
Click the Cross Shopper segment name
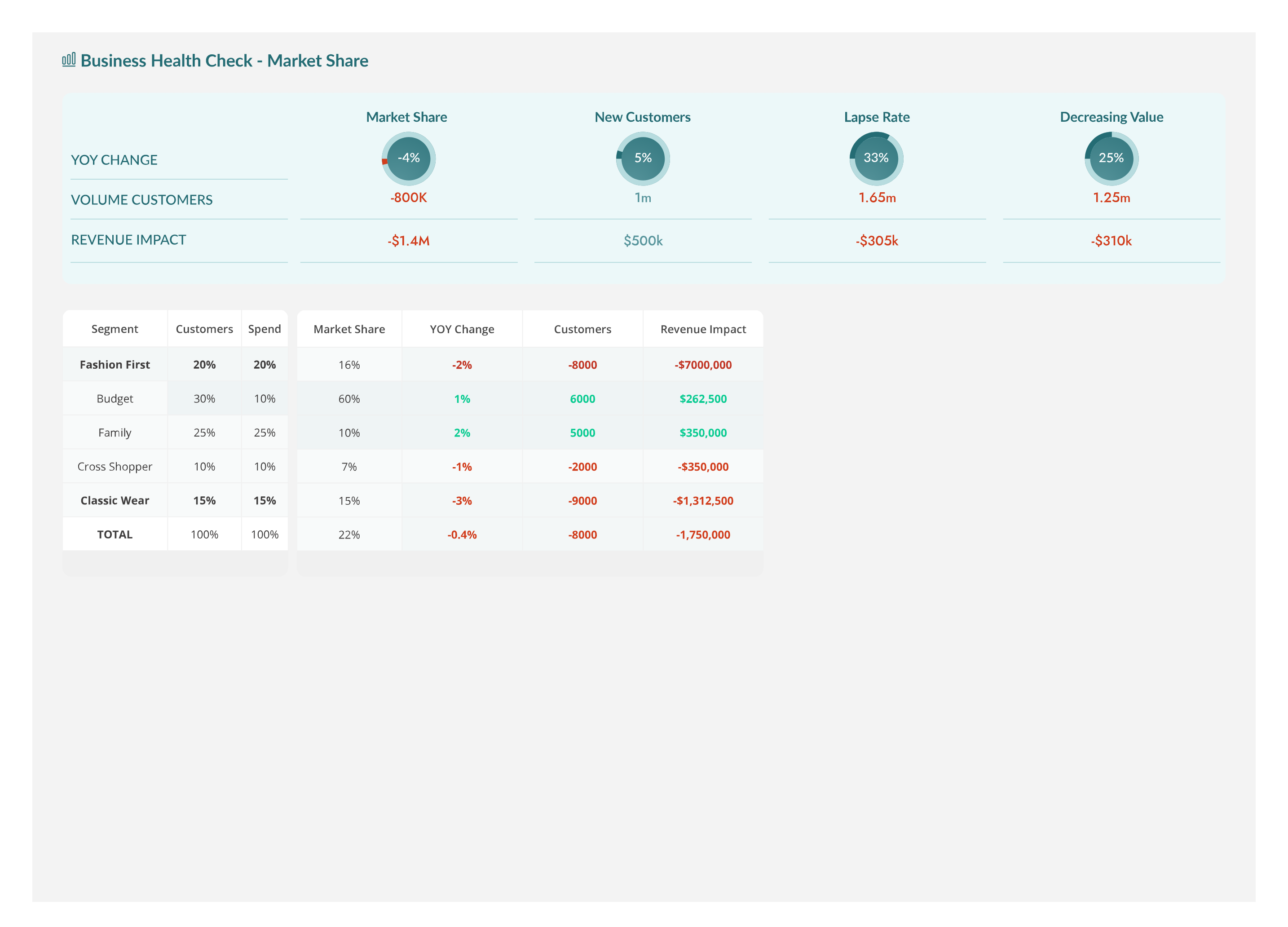click(115, 466)
